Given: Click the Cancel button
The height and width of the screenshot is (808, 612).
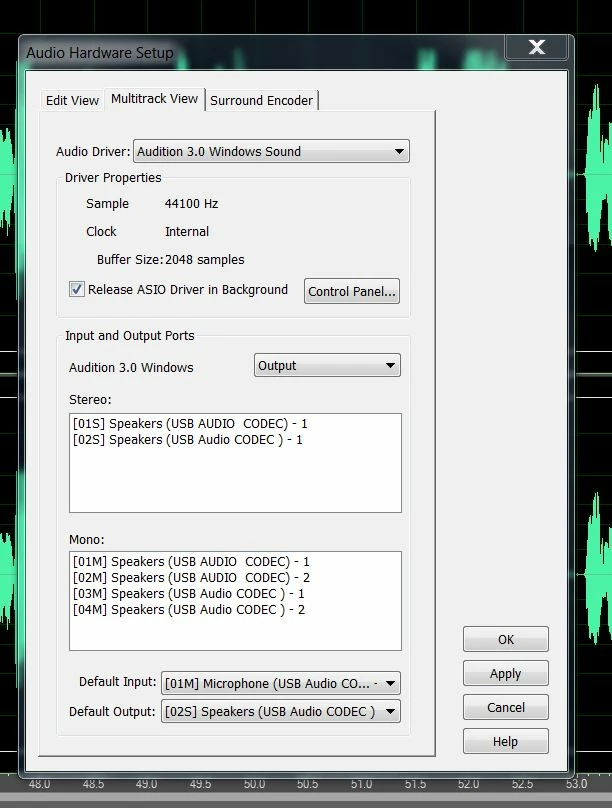Looking at the screenshot, I should [x=506, y=708].
